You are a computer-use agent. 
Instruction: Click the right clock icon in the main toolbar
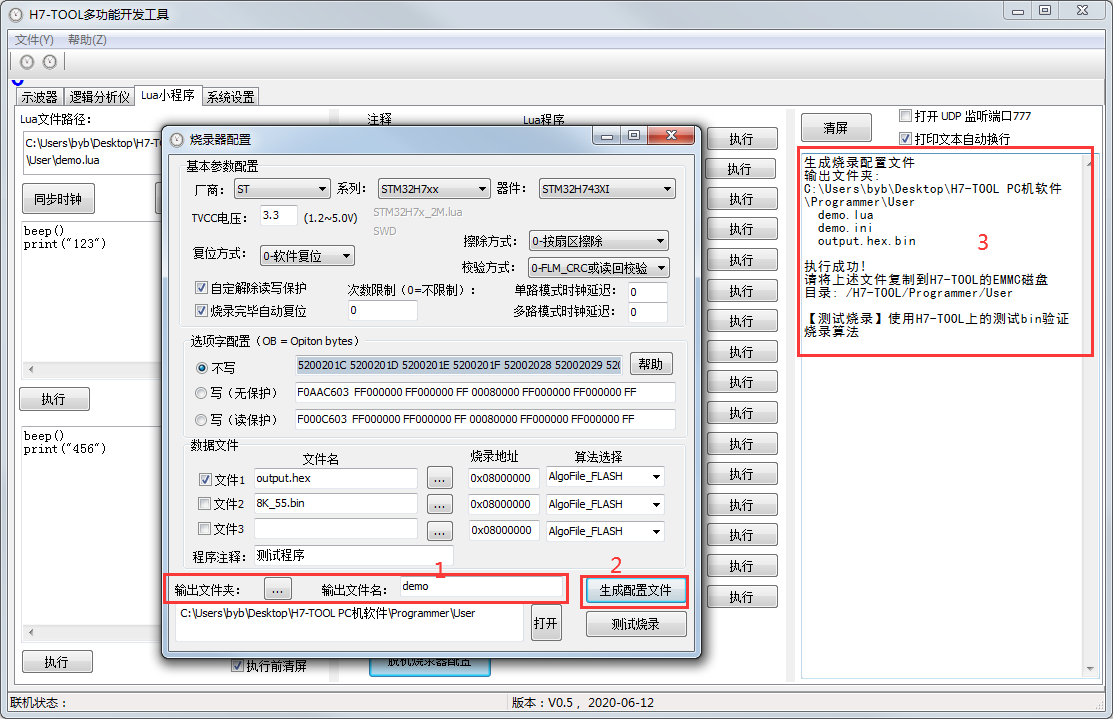[x=50, y=62]
